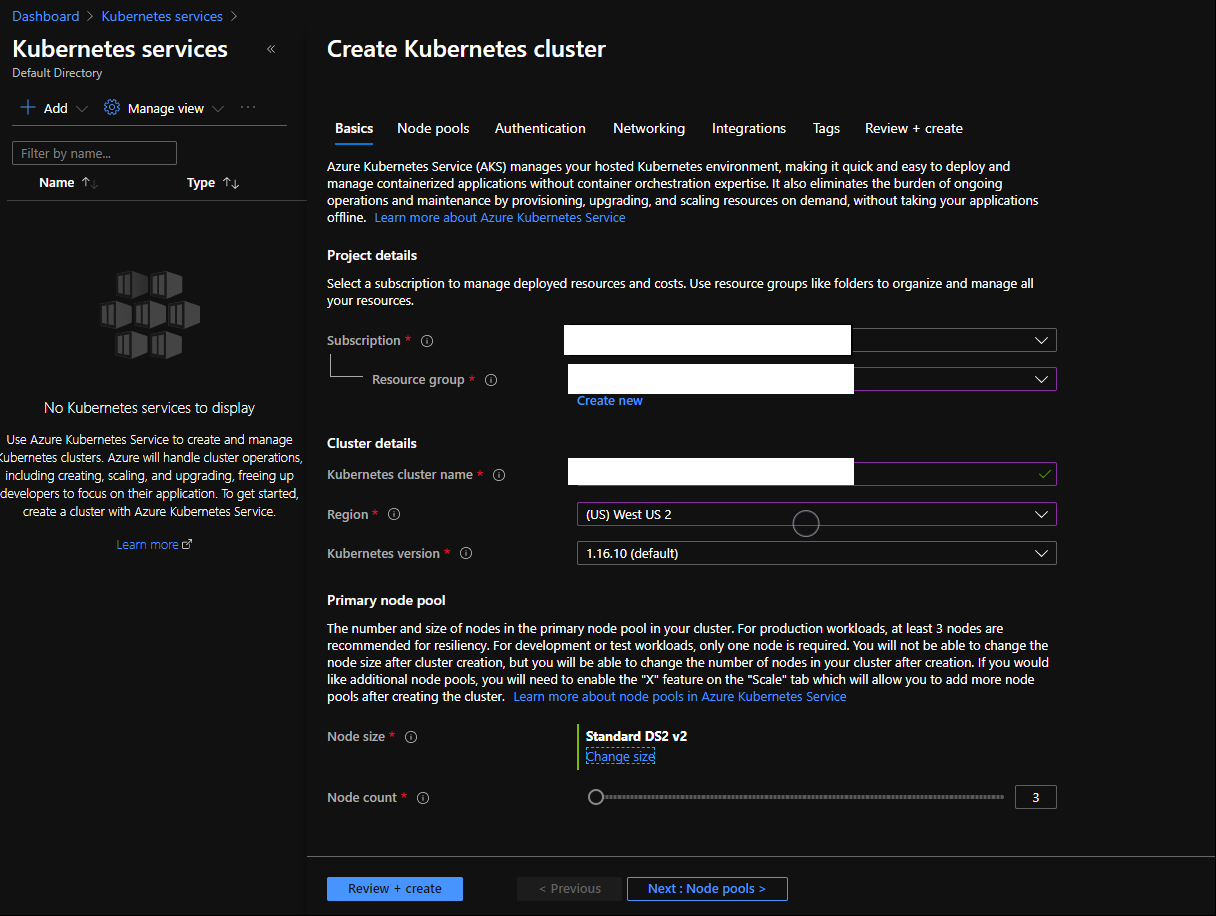Viewport: 1216px width, 916px height.
Task: Show the Subscription info tooltip icon
Action: pos(427,341)
